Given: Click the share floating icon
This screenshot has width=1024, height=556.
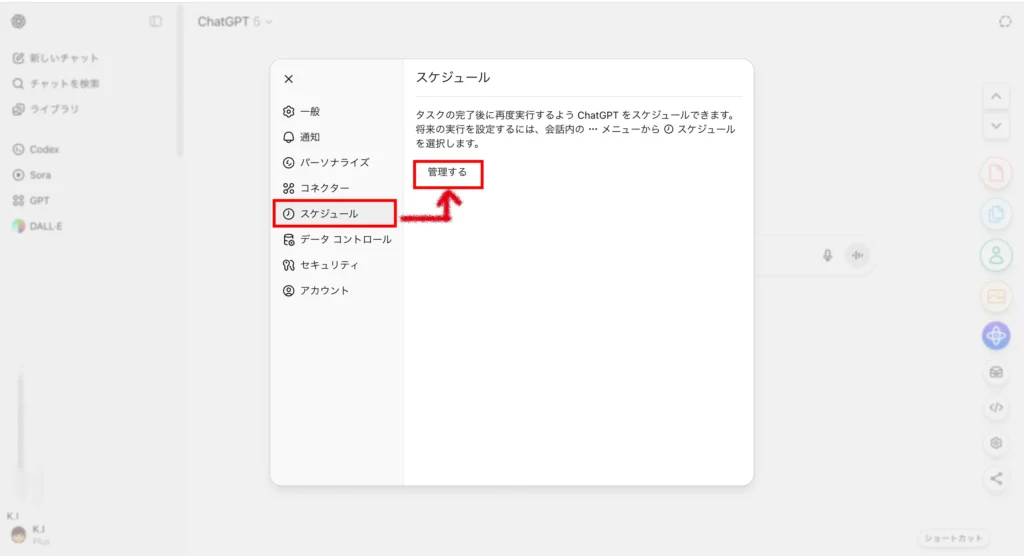Looking at the screenshot, I should pos(996,479).
